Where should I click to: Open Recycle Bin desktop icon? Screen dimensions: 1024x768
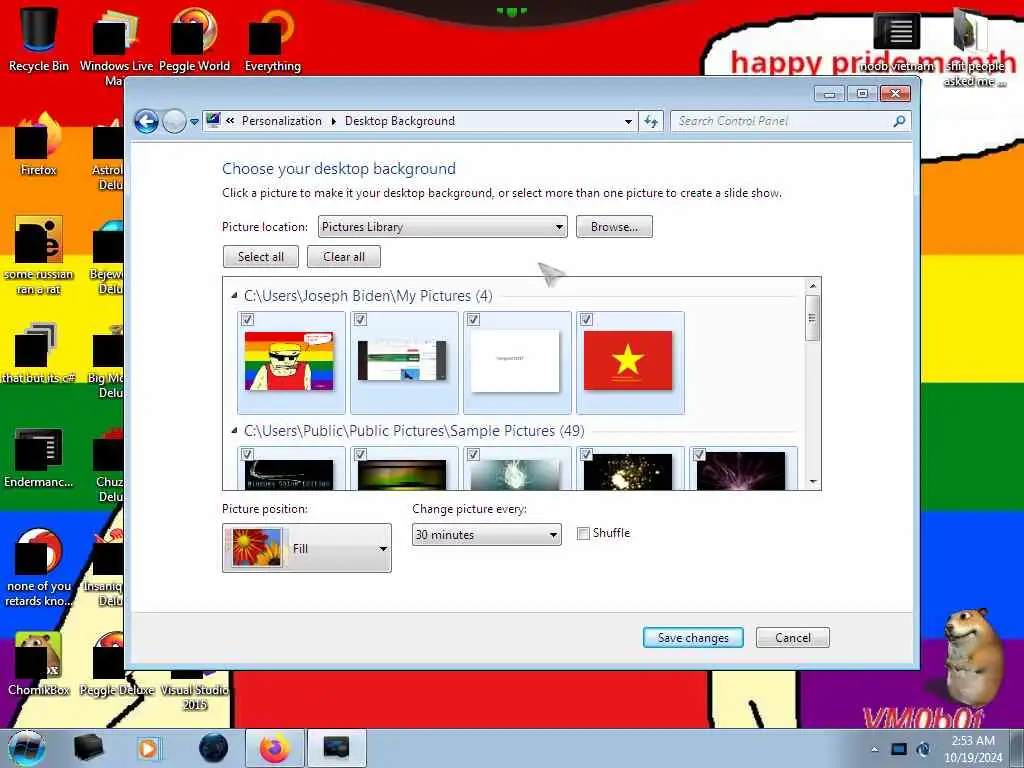(39, 39)
